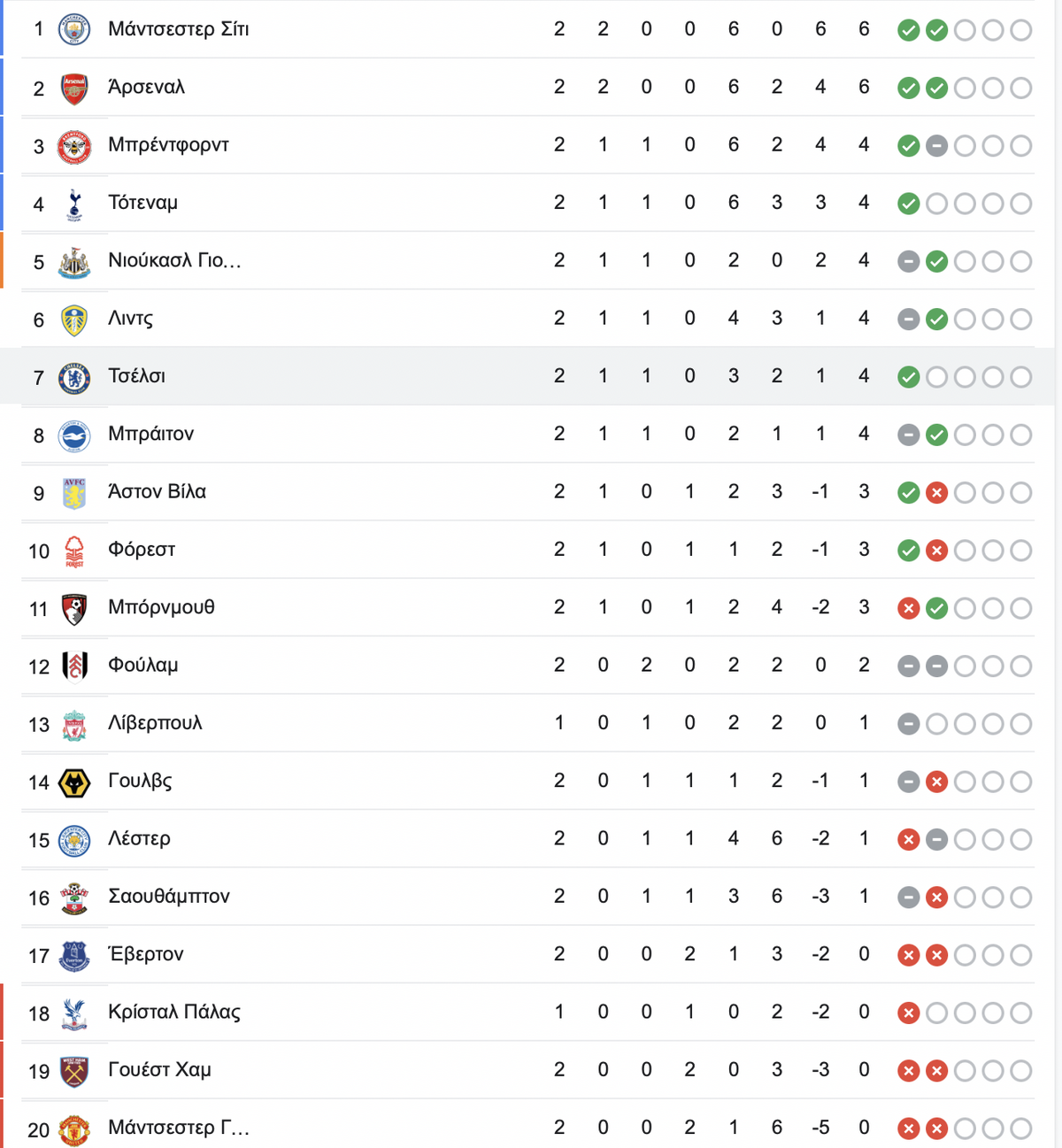Click the West Ham crest
The image size is (1062, 1148).
click(74, 1072)
